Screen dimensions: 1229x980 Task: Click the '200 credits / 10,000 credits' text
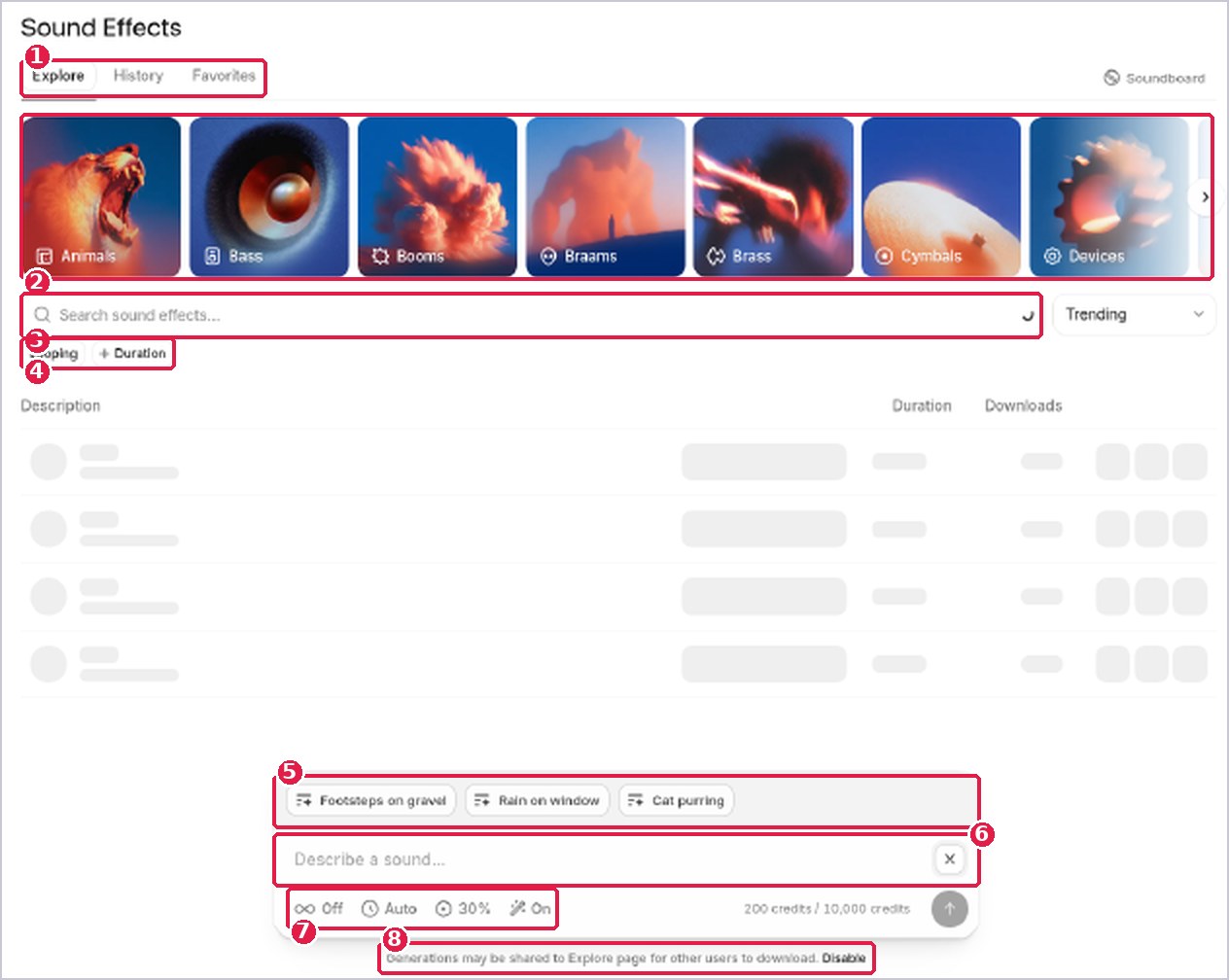(x=826, y=909)
